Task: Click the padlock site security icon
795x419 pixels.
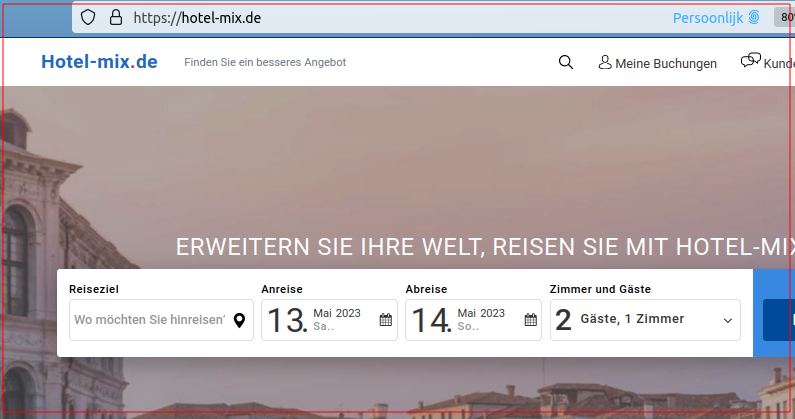Action: [116, 18]
